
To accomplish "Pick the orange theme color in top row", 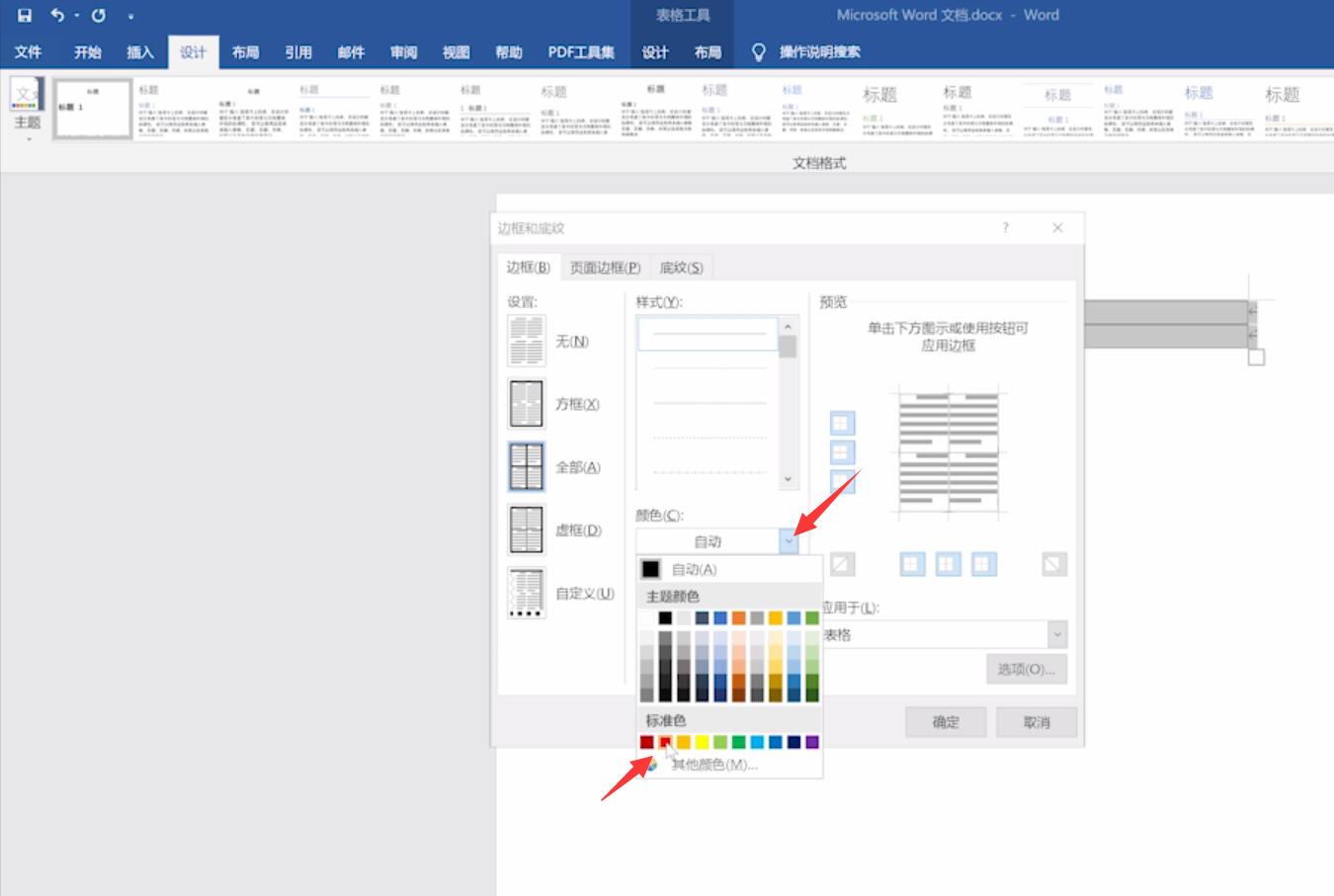I will pos(738,617).
